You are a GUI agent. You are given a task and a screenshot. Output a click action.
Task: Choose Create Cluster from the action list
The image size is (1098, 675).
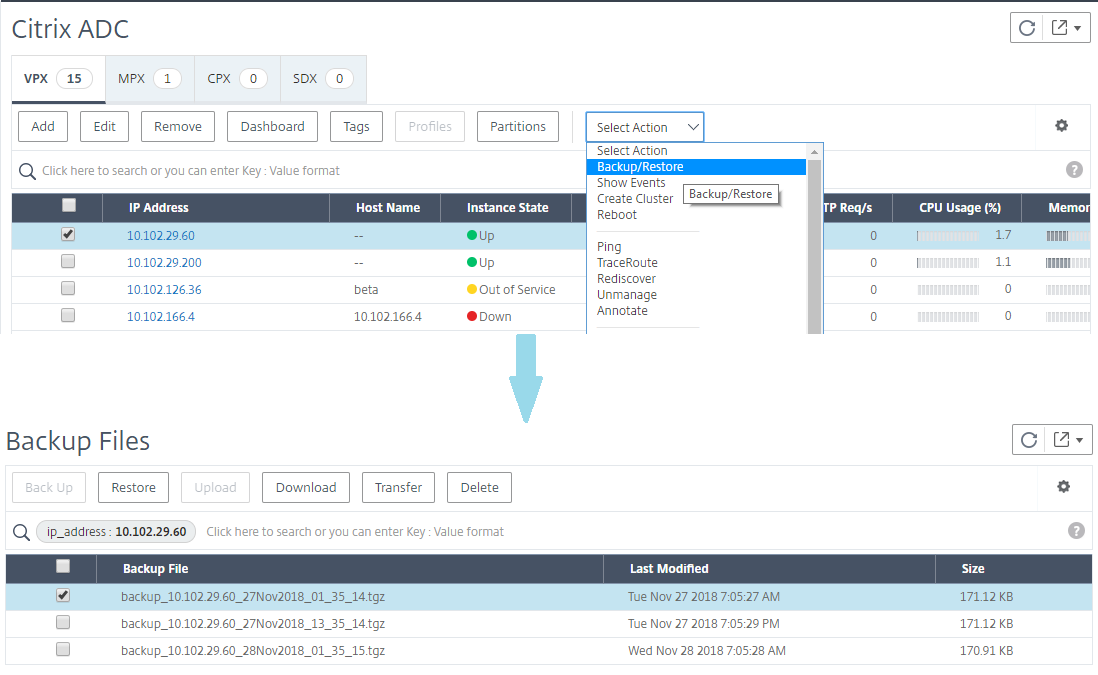pyautogui.click(x=634, y=199)
